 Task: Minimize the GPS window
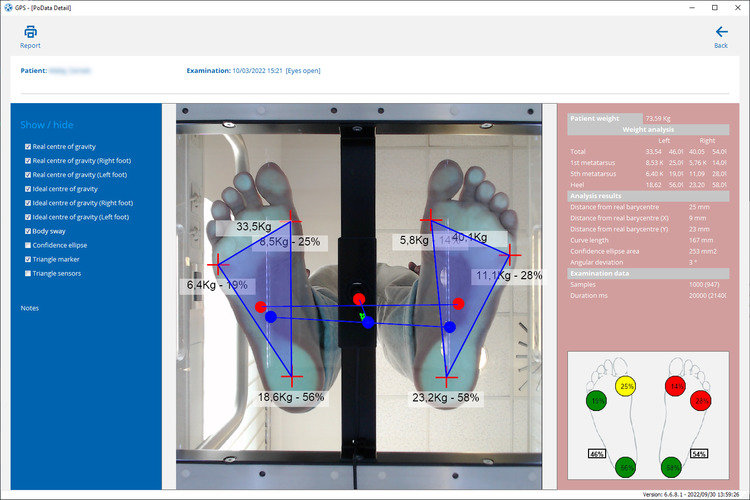tap(692, 8)
